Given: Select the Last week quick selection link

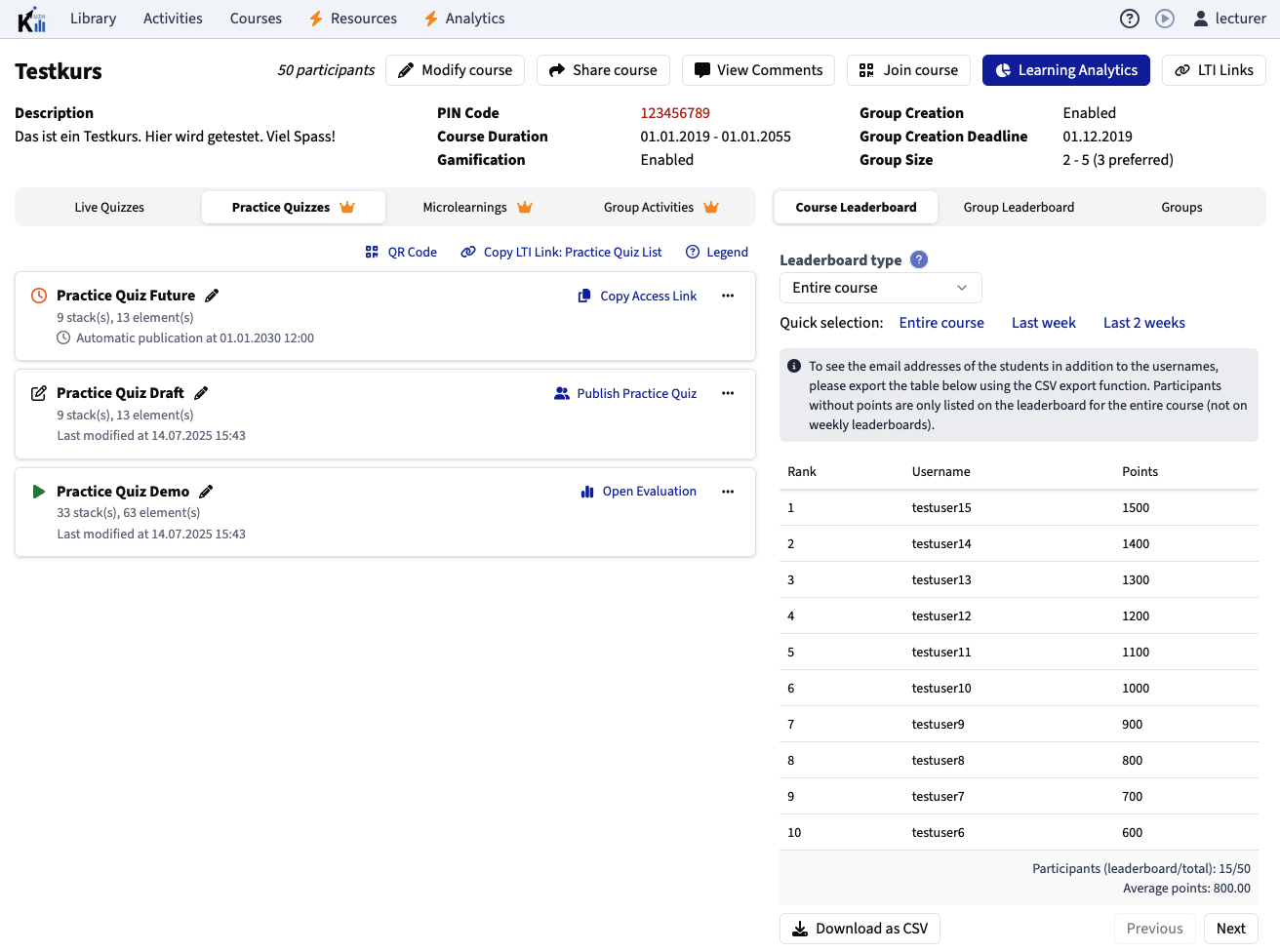Looking at the screenshot, I should [x=1043, y=323].
